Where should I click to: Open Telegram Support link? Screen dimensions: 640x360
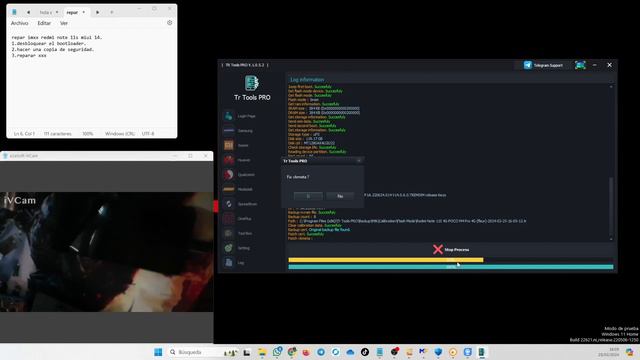coord(543,65)
